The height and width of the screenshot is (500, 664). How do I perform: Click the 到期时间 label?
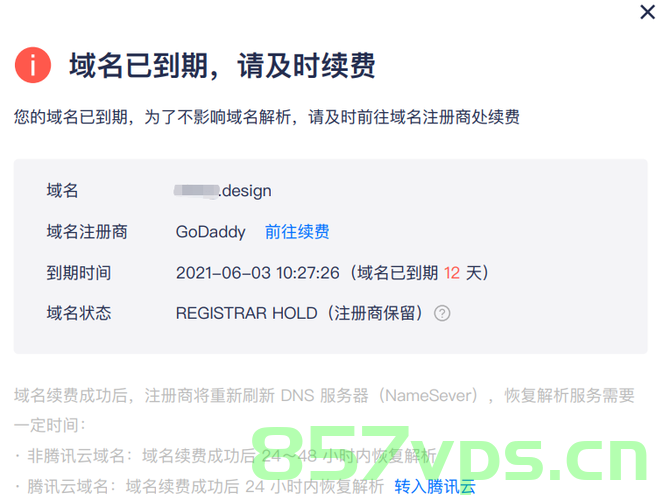point(79,273)
